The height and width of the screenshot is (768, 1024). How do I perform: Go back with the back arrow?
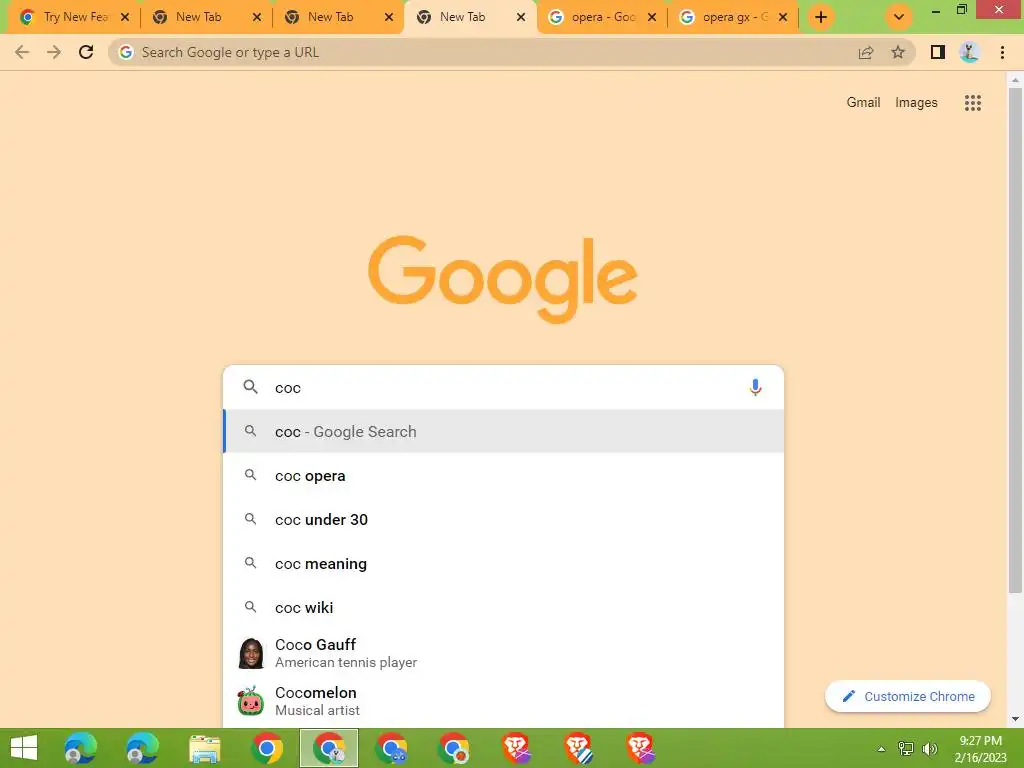[x=22, y=52]
